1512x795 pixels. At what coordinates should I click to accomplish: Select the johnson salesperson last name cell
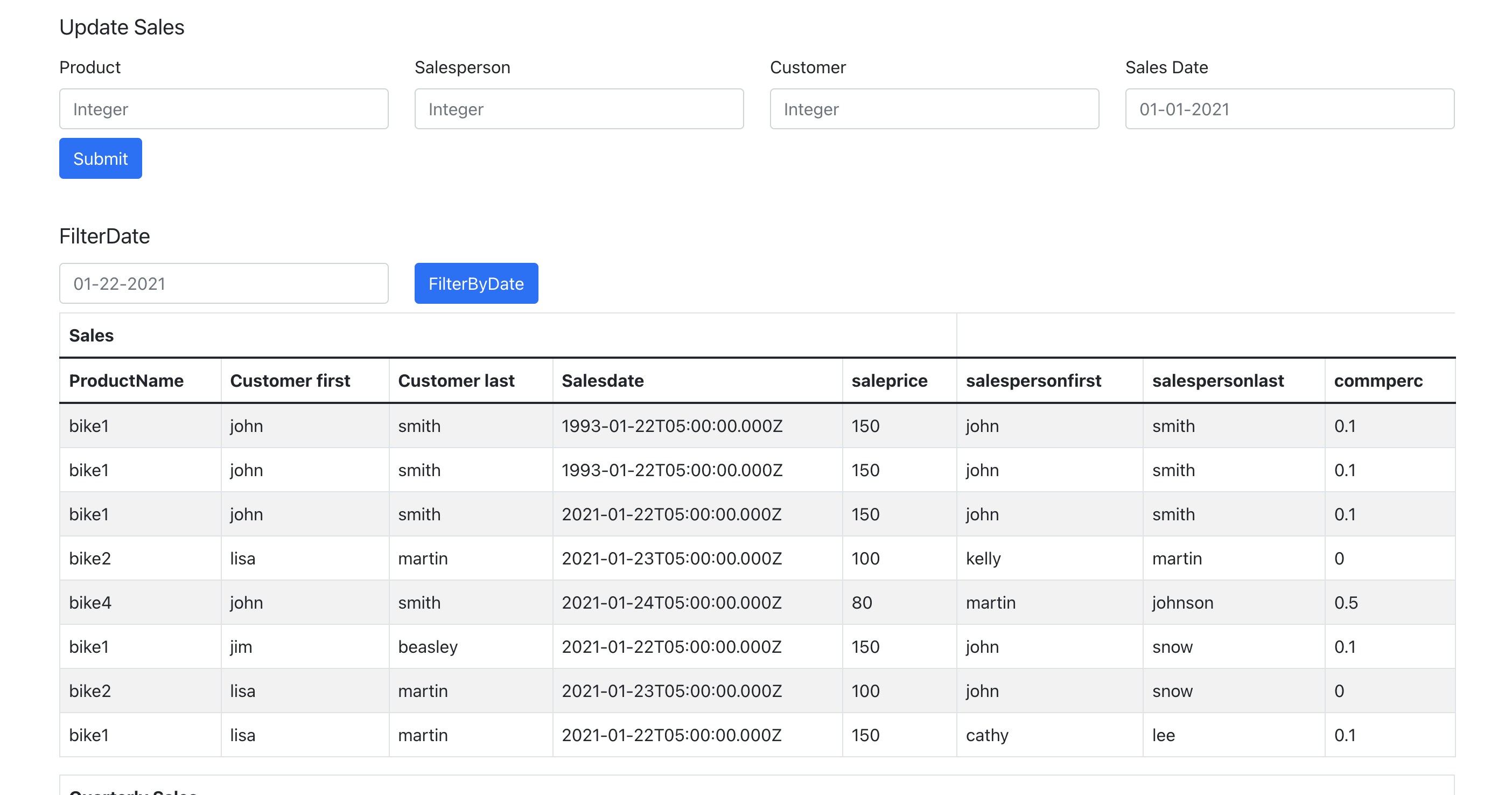(1234, 602)
